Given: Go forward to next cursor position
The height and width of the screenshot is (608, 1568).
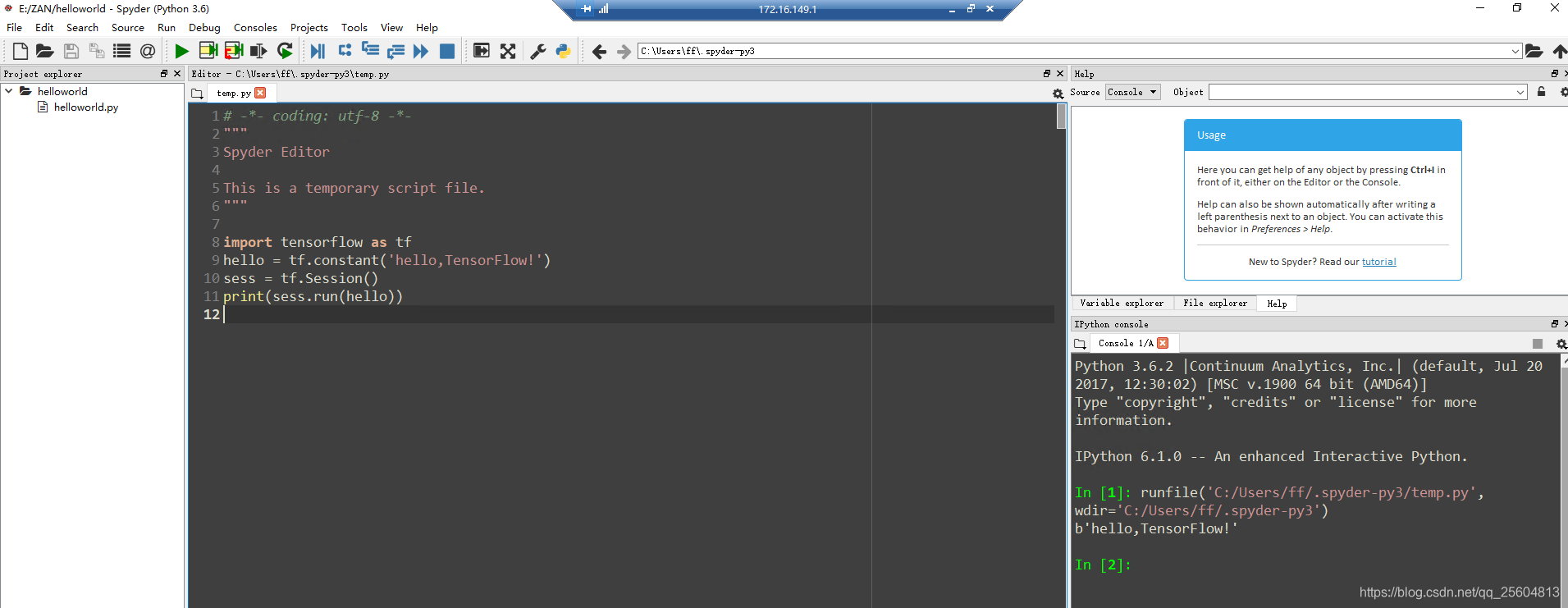Looking at the screenshot, I should tap(624, 52).
